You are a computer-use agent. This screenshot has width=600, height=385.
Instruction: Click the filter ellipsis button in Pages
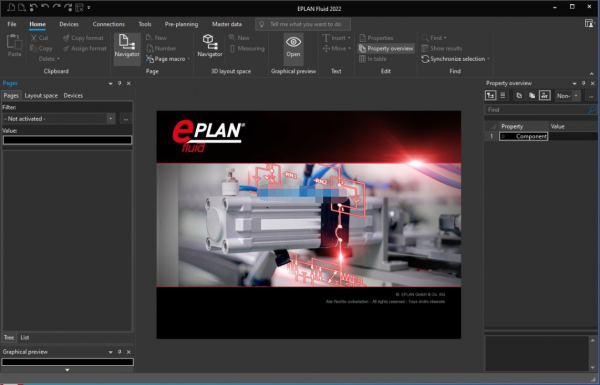126,119
